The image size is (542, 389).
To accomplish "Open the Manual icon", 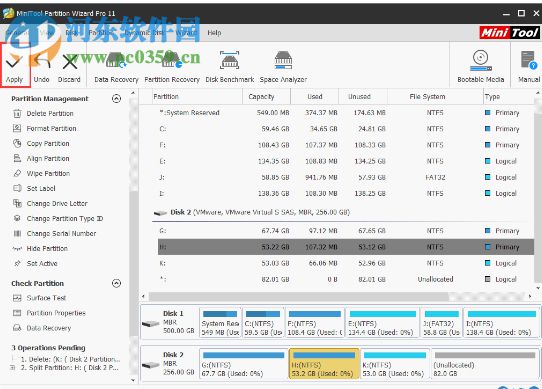I will 529,67.
